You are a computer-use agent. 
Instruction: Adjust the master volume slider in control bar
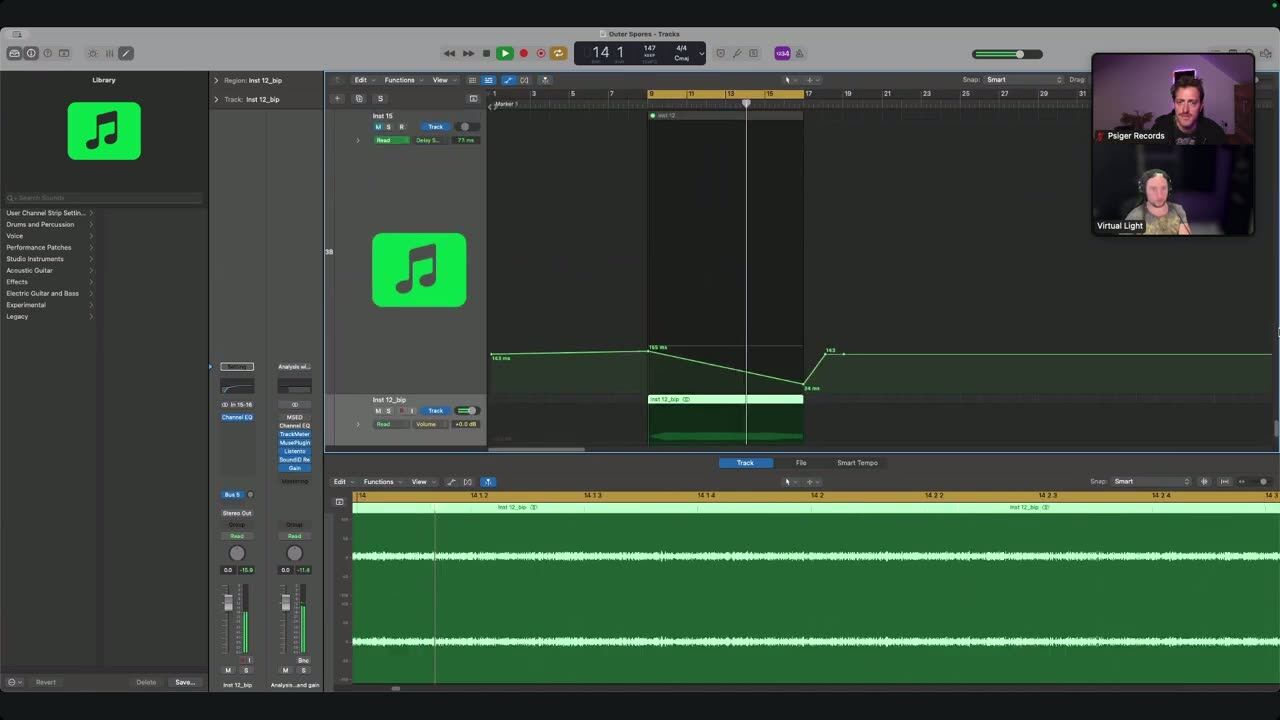tap(1007, 54)
